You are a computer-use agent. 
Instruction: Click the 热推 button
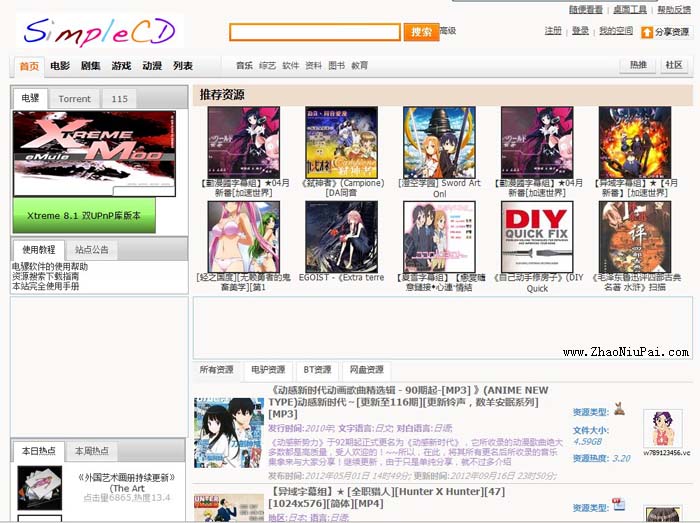pyautogui.click(x=638, y=65)
